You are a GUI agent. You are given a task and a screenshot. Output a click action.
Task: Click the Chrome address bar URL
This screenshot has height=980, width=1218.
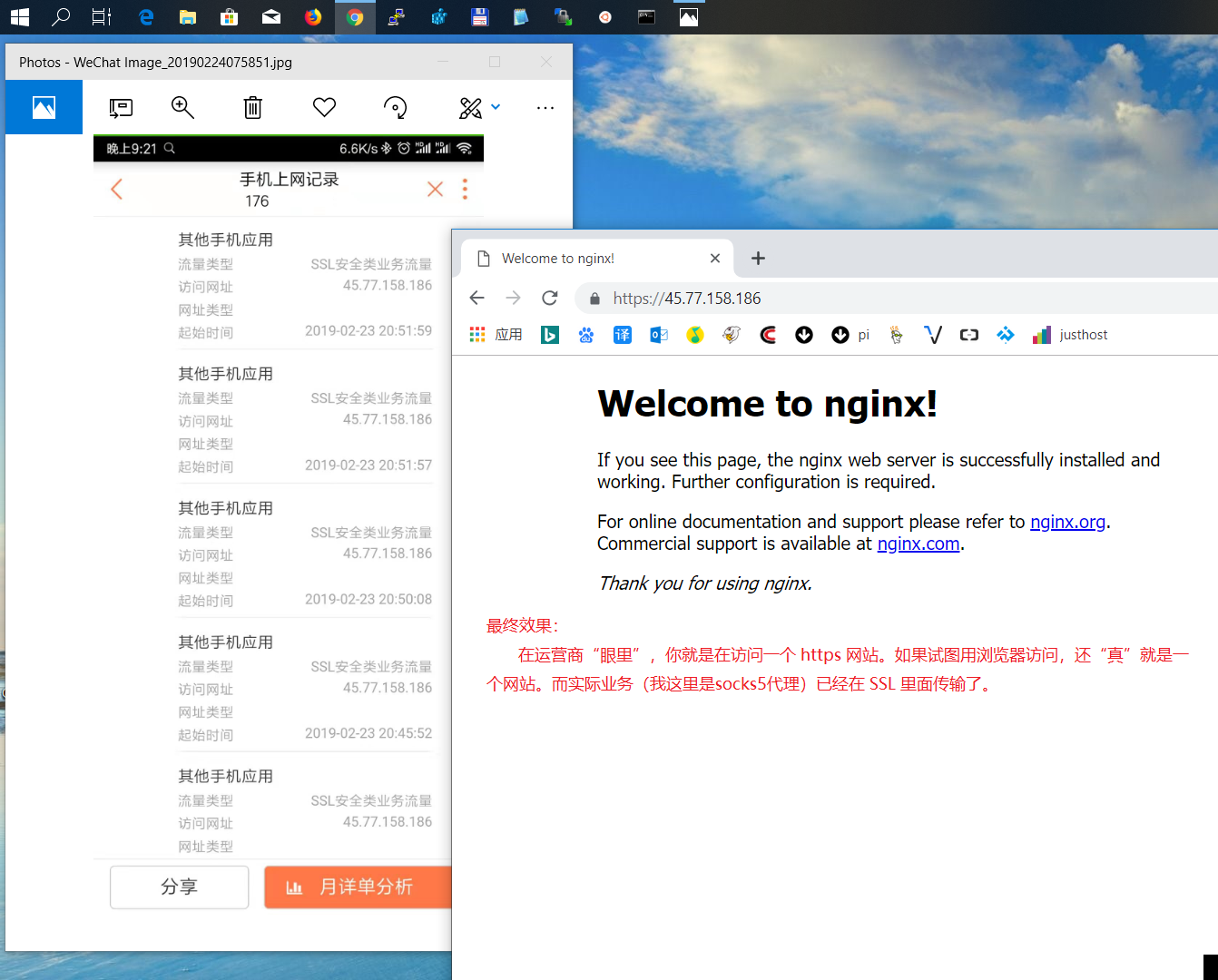(x=687, y=299)
